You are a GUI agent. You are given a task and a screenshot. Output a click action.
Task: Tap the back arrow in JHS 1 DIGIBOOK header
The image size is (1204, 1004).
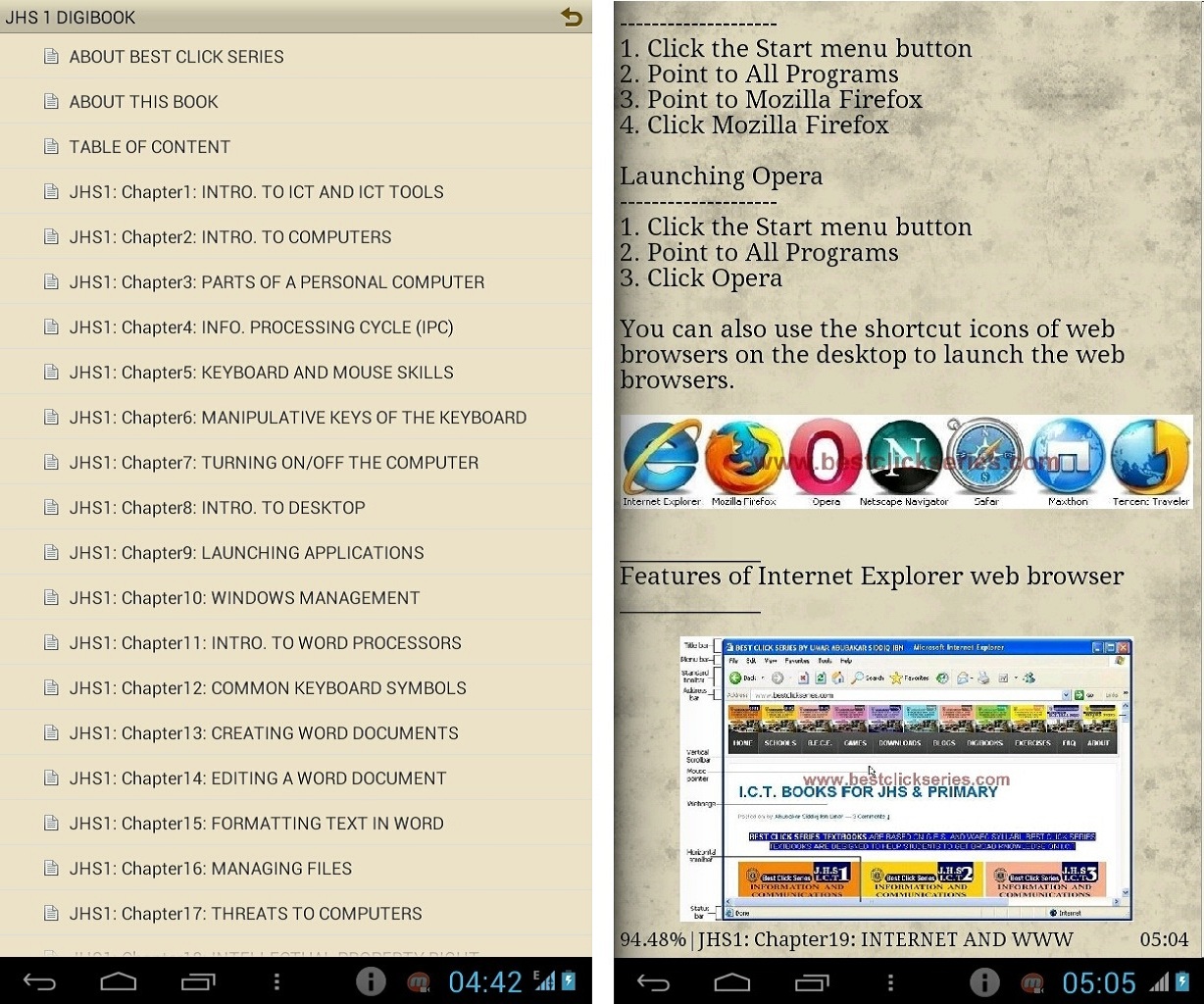pyautogui.click(x=571, y=17)
